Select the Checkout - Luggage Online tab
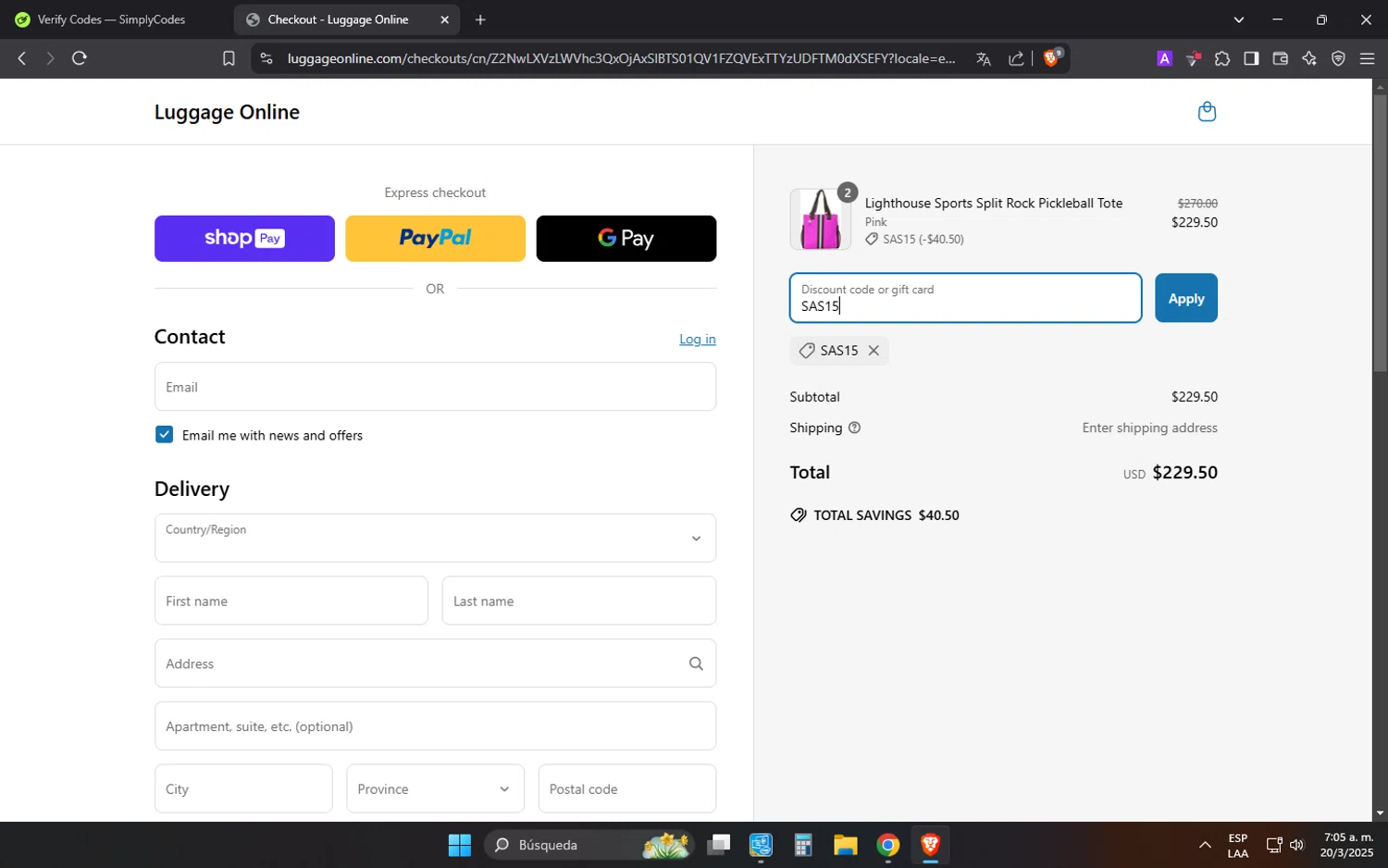 tap(338, 19)
